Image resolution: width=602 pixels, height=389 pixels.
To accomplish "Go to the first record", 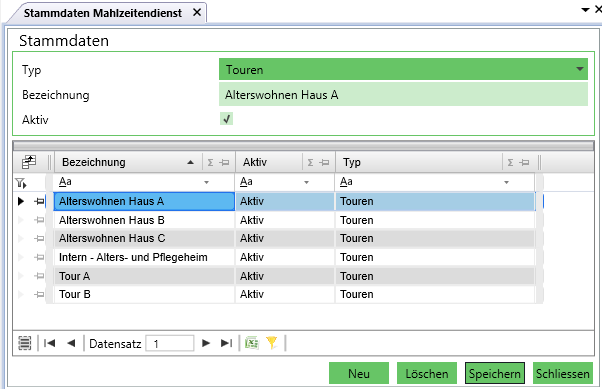I will tap(50, 343).
